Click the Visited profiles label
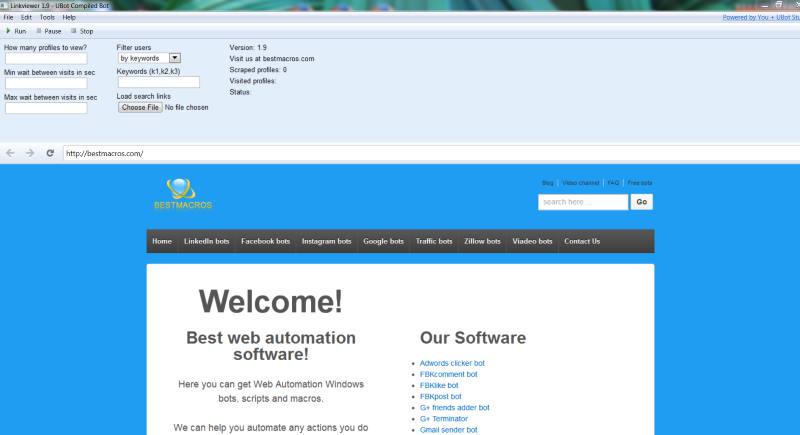 [x=253, y=81]
